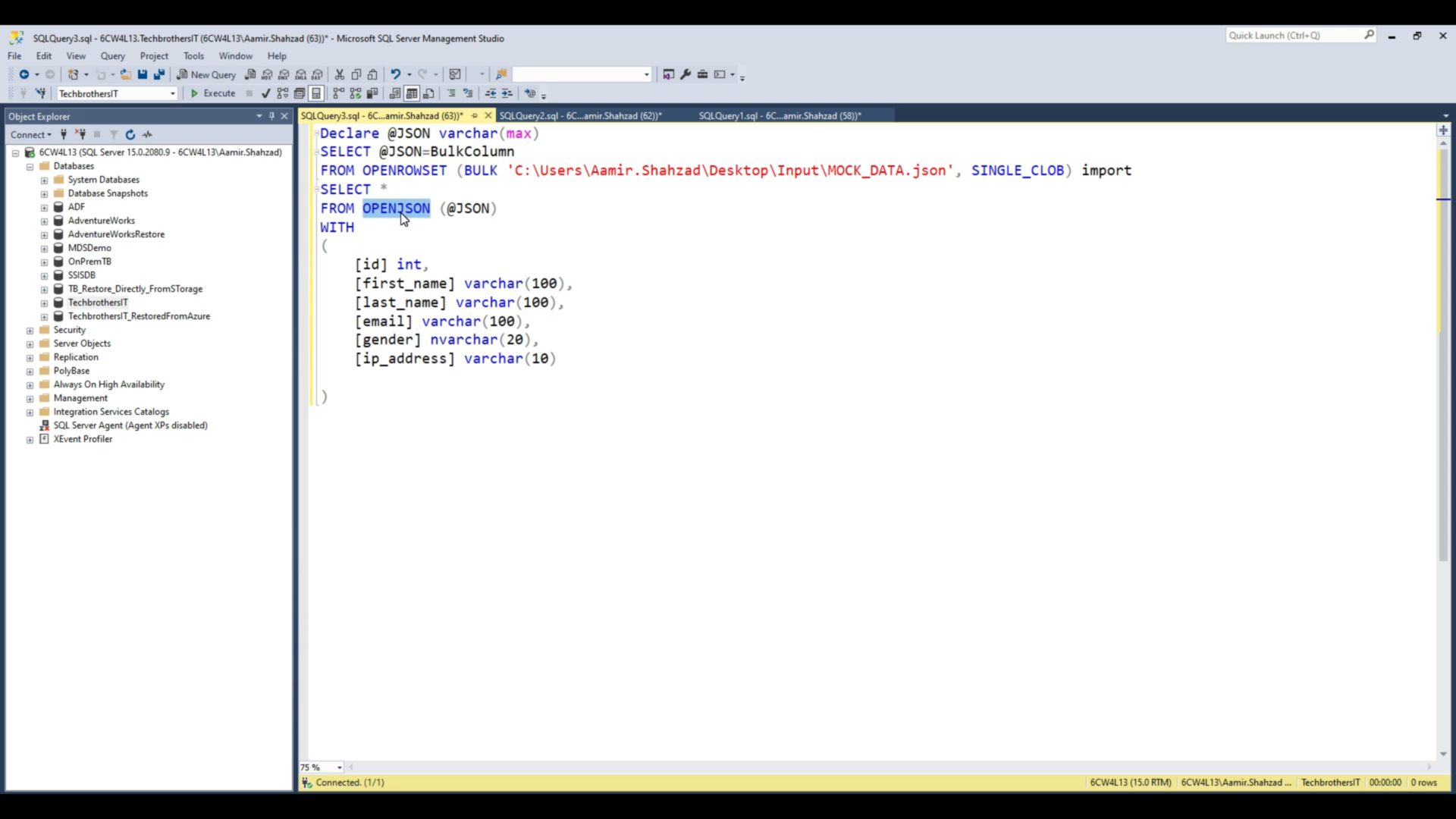Click the Parse checkmark icon to validate query
The image size is (1456, 819).
pos(265,93)
